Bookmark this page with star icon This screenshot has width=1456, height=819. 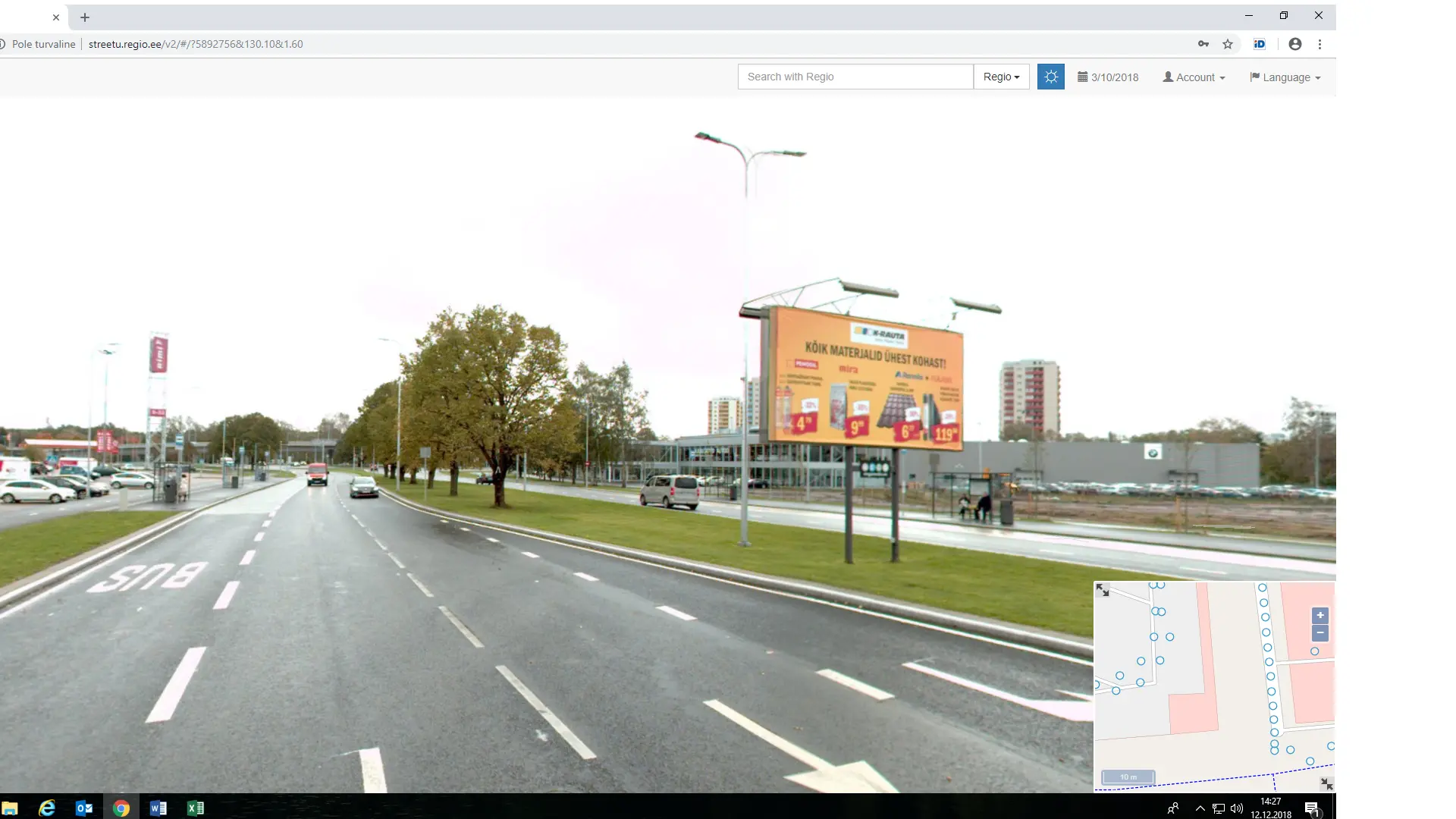[x=1228, y=44]
